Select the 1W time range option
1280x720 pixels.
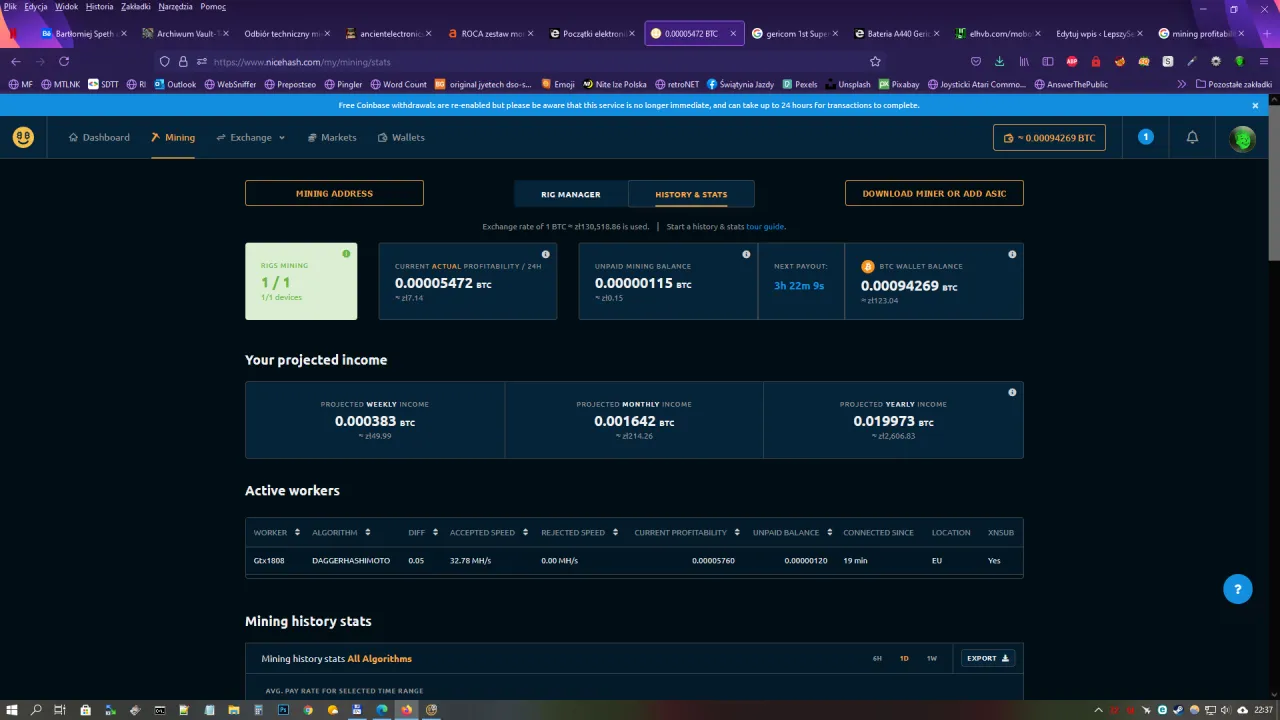coord(931,658)
